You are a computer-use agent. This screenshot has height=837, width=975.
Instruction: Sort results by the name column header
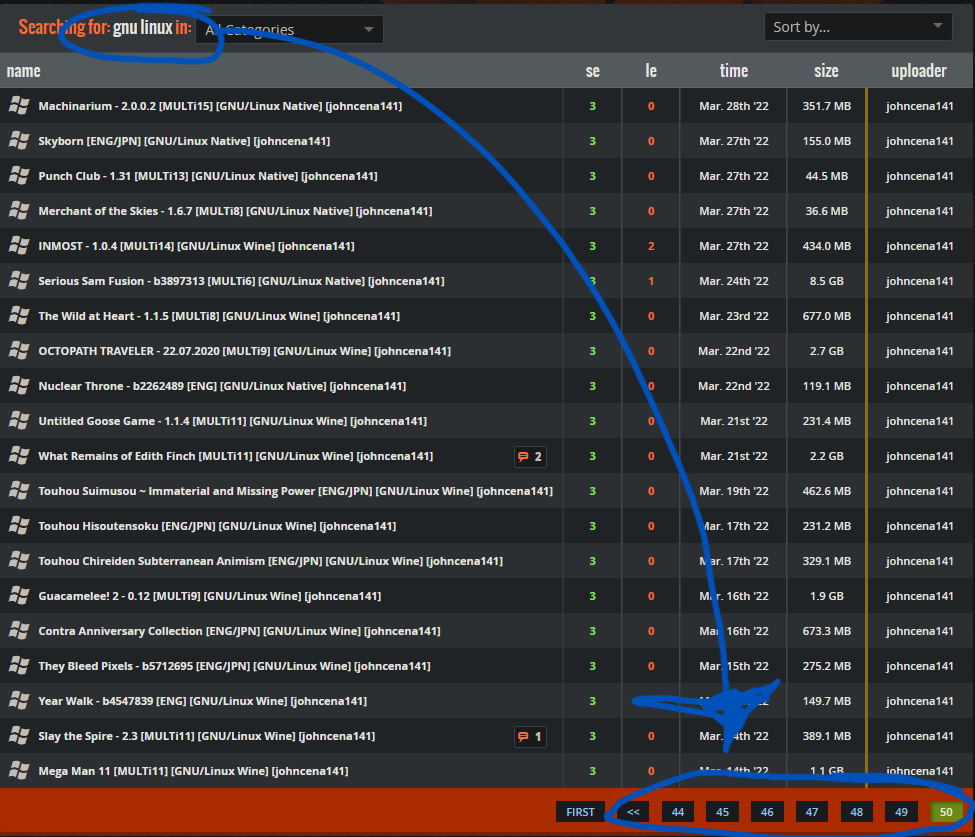coord(24,71)
